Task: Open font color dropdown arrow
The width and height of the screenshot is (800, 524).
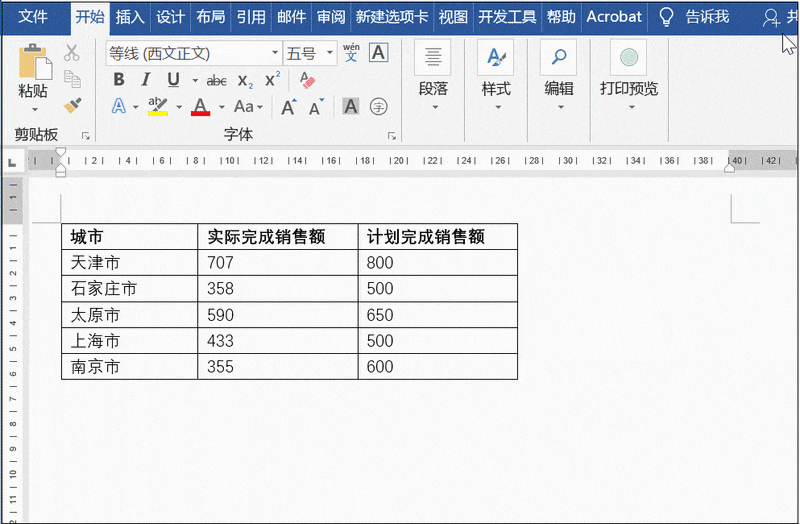Action: pyautogui.click(x=222, y=107)
